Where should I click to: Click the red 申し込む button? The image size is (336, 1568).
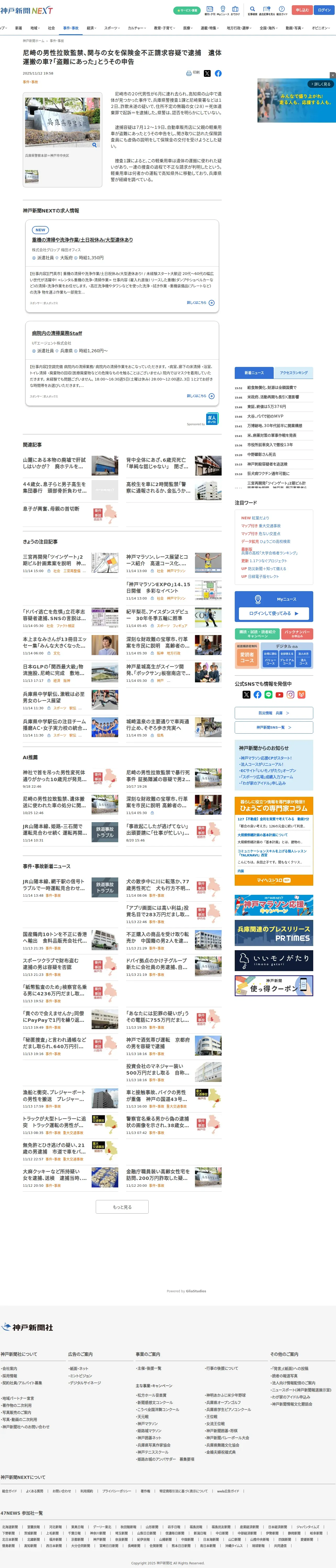click(x=302, y=10)
